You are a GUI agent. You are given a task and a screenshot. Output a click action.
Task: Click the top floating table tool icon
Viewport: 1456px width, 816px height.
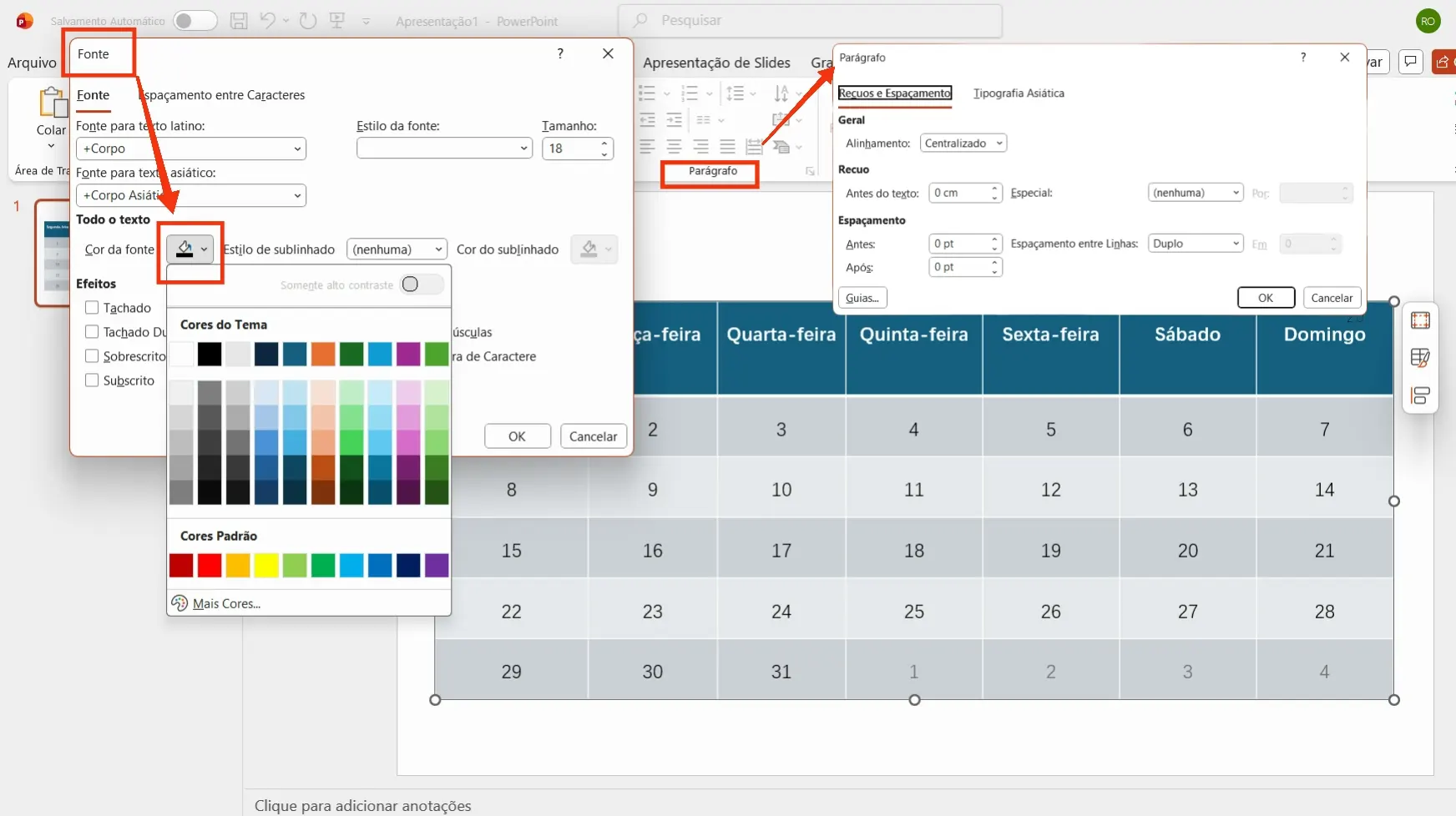pos(1420,320)
